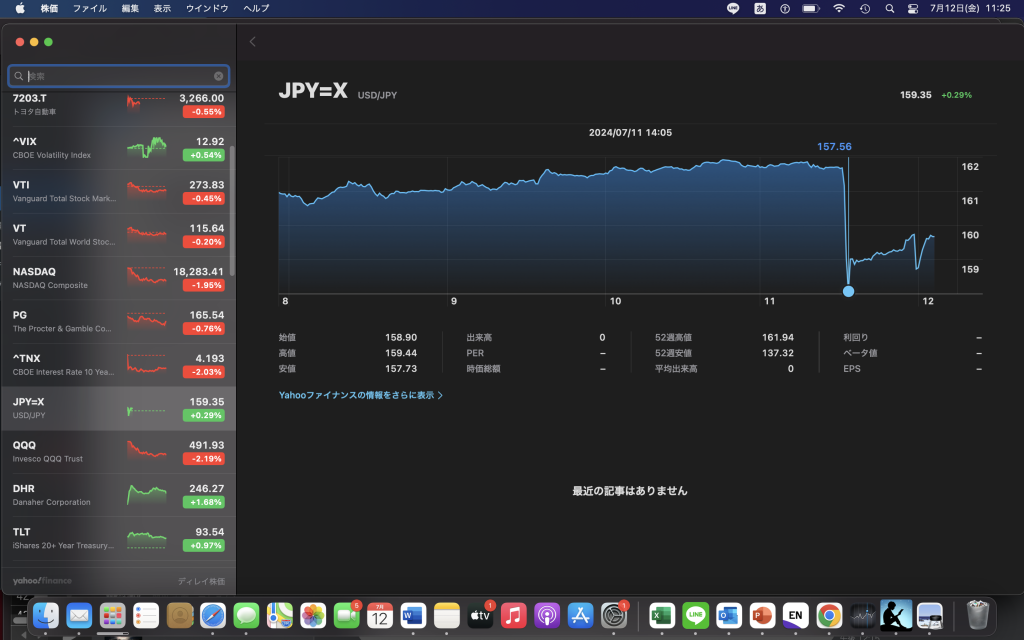This screenshot has width=1024, height=640.
Task: Launch Excel from the dock
Action: tap(661, 615)
